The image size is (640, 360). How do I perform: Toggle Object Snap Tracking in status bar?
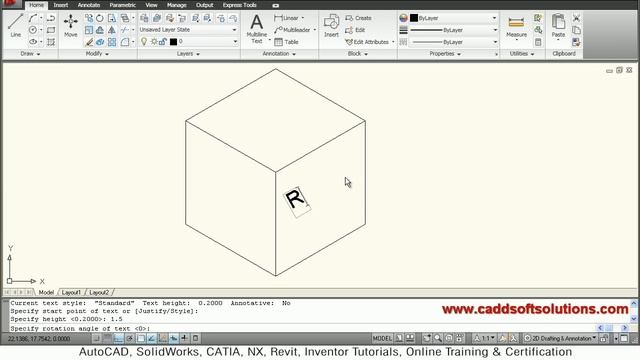(x=151, y=338)
